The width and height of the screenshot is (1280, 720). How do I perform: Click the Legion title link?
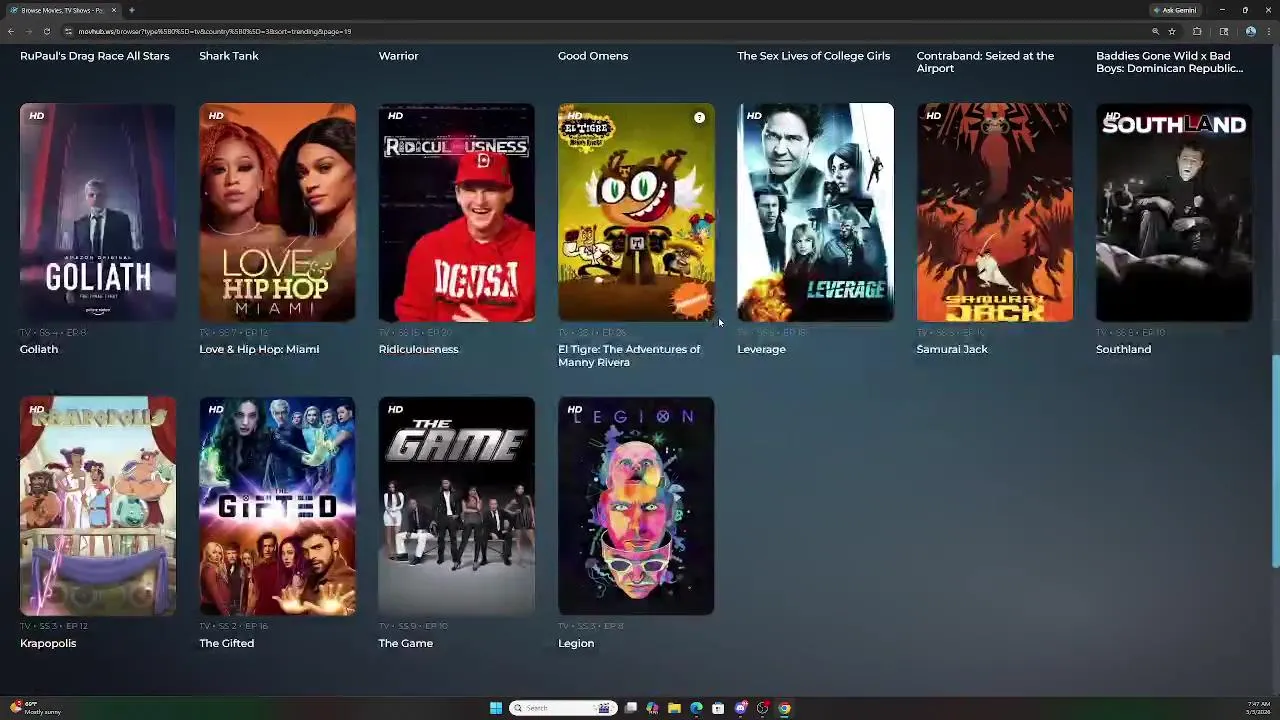[x=576, y=643]
